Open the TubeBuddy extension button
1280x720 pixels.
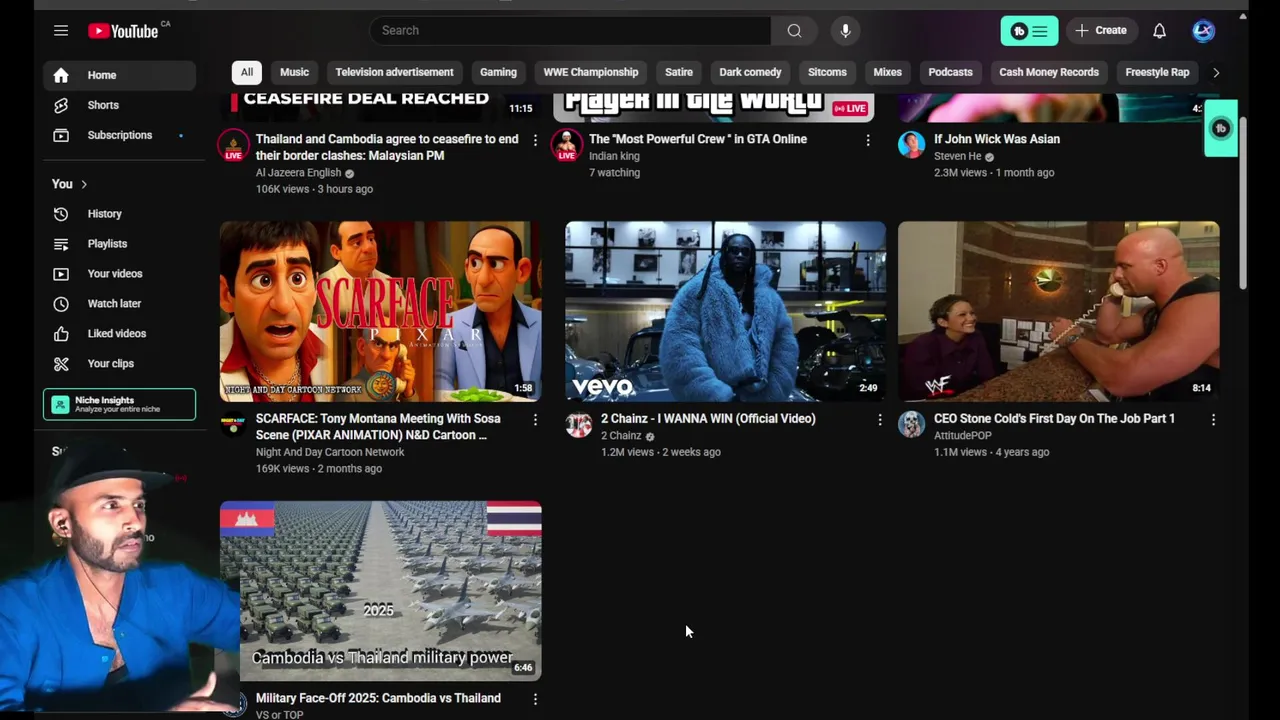tap(1029, 31)
